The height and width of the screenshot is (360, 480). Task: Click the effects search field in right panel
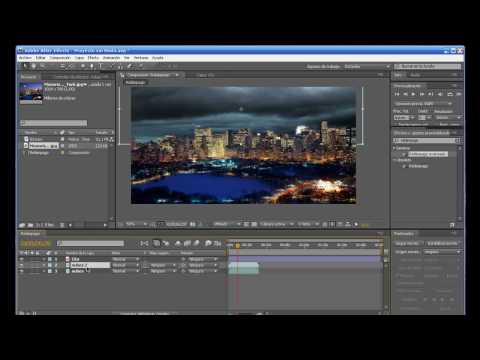426,140
